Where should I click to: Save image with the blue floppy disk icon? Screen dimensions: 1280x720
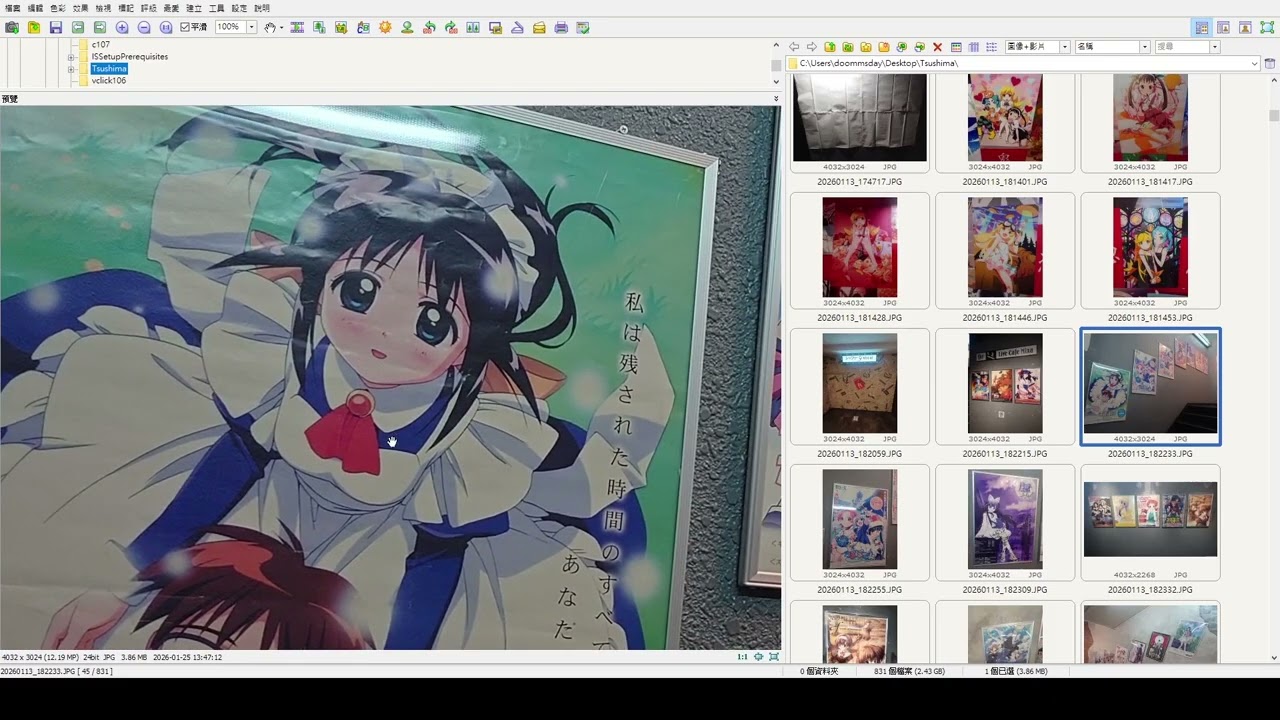click(56, 28)
